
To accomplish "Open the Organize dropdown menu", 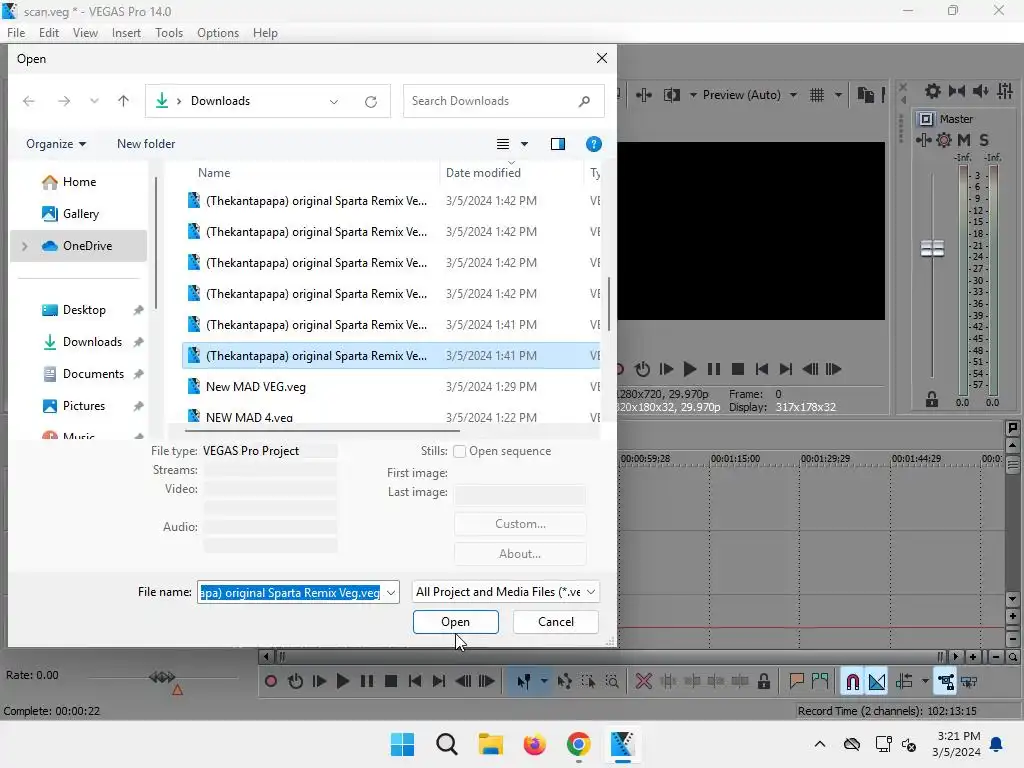I will [56, 144].
